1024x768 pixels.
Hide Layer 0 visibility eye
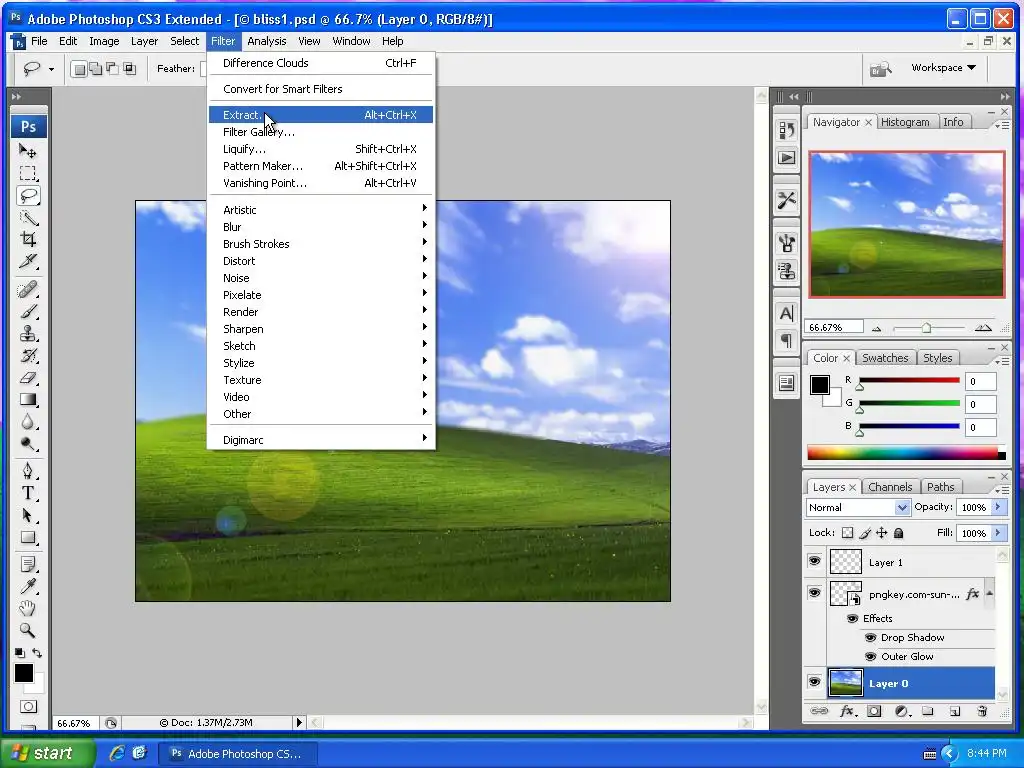point(814,682)
